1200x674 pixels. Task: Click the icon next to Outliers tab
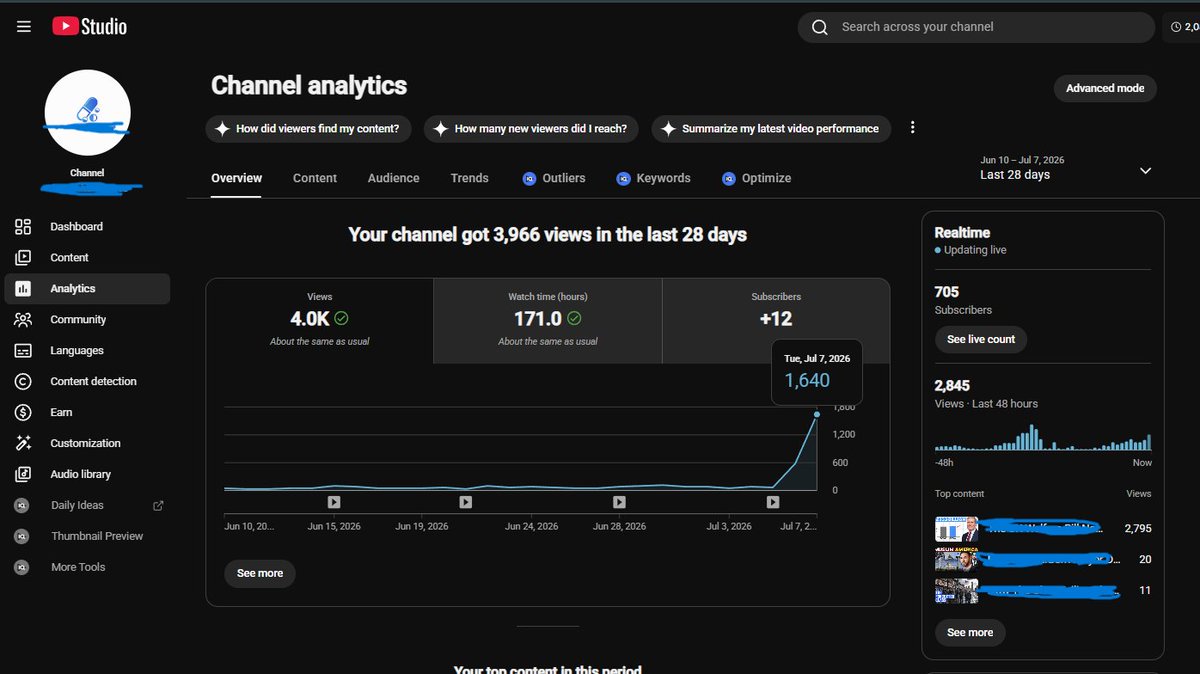tap(529, 178)
